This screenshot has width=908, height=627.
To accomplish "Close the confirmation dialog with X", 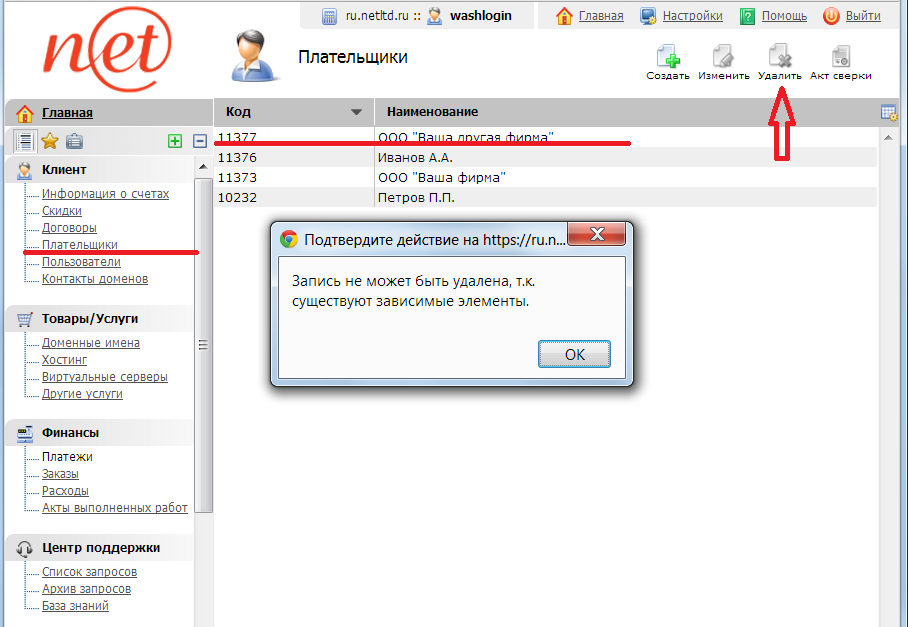I will [598, 238].
